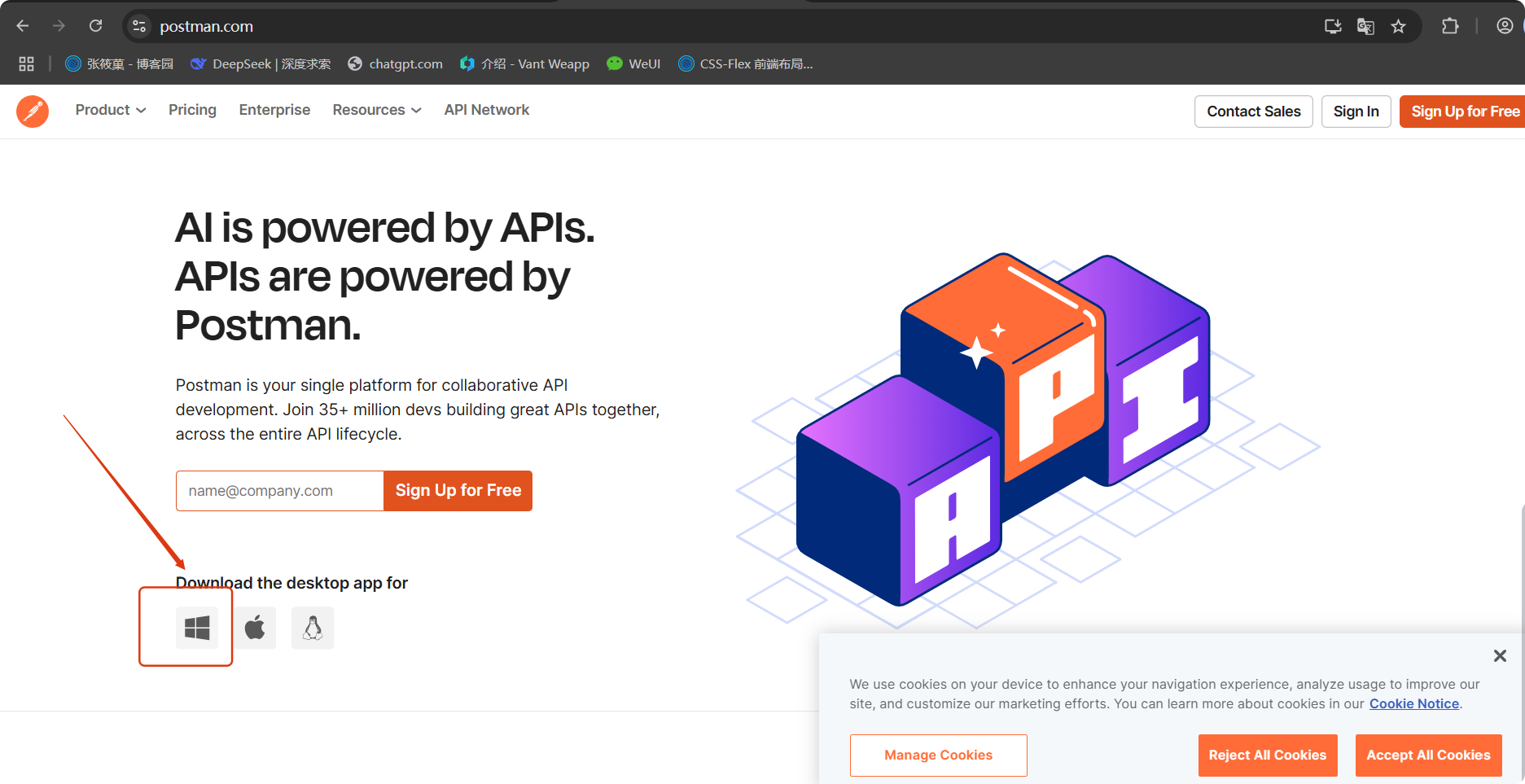Go to the Pricing page
This screenshot has height=784, width=1525.
tap(192, 110)
